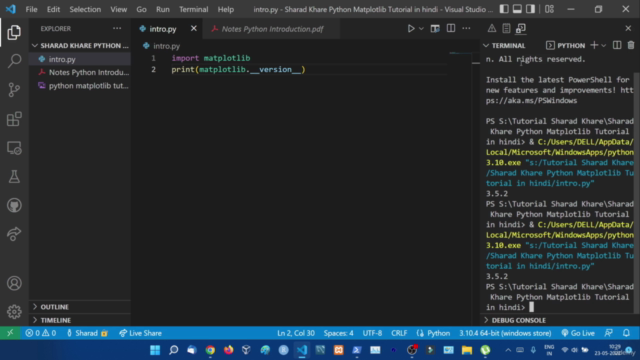Screen dimensions: 640x360
Task: Select the Terminal icon in side panel header
Action: [x=521, y=28]
